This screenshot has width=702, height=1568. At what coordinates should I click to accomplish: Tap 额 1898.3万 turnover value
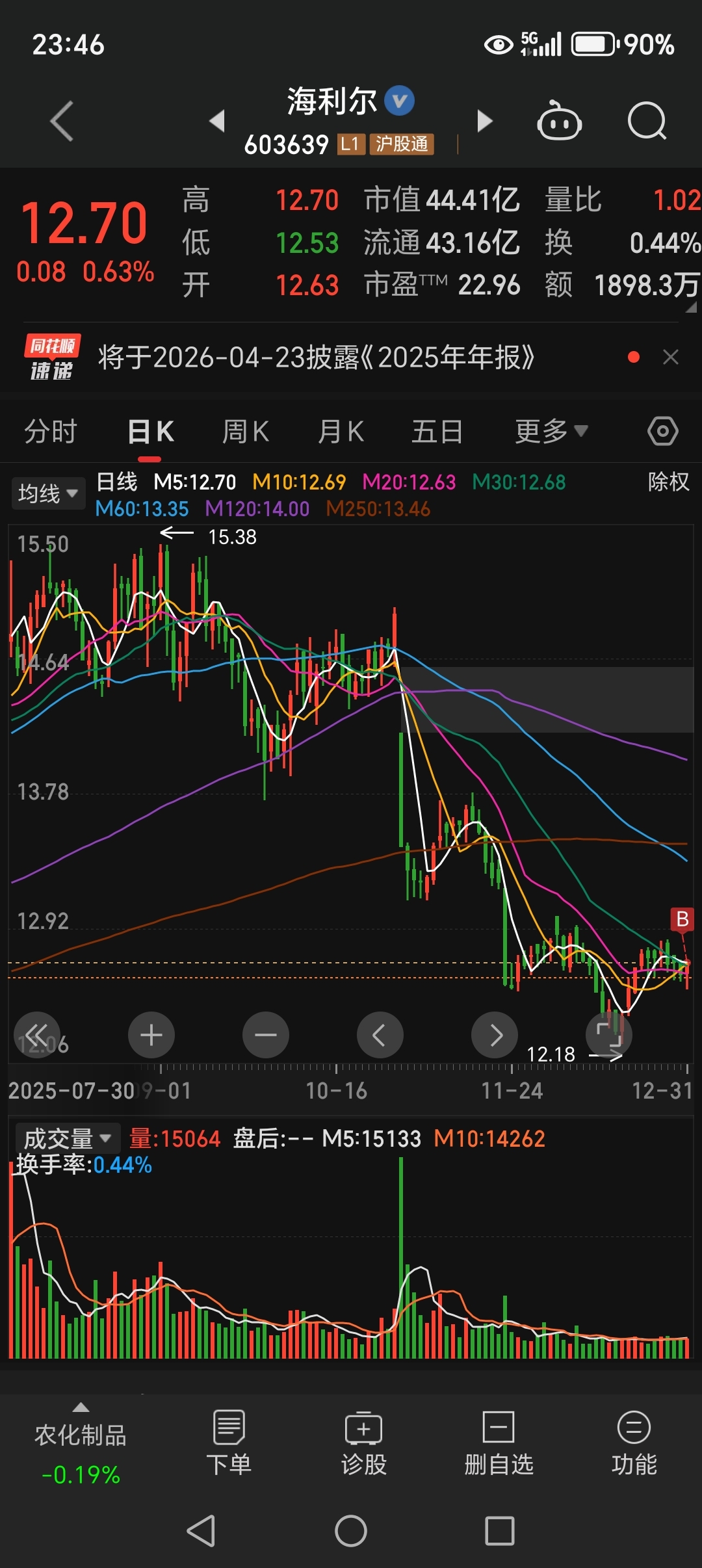(623, 285)
